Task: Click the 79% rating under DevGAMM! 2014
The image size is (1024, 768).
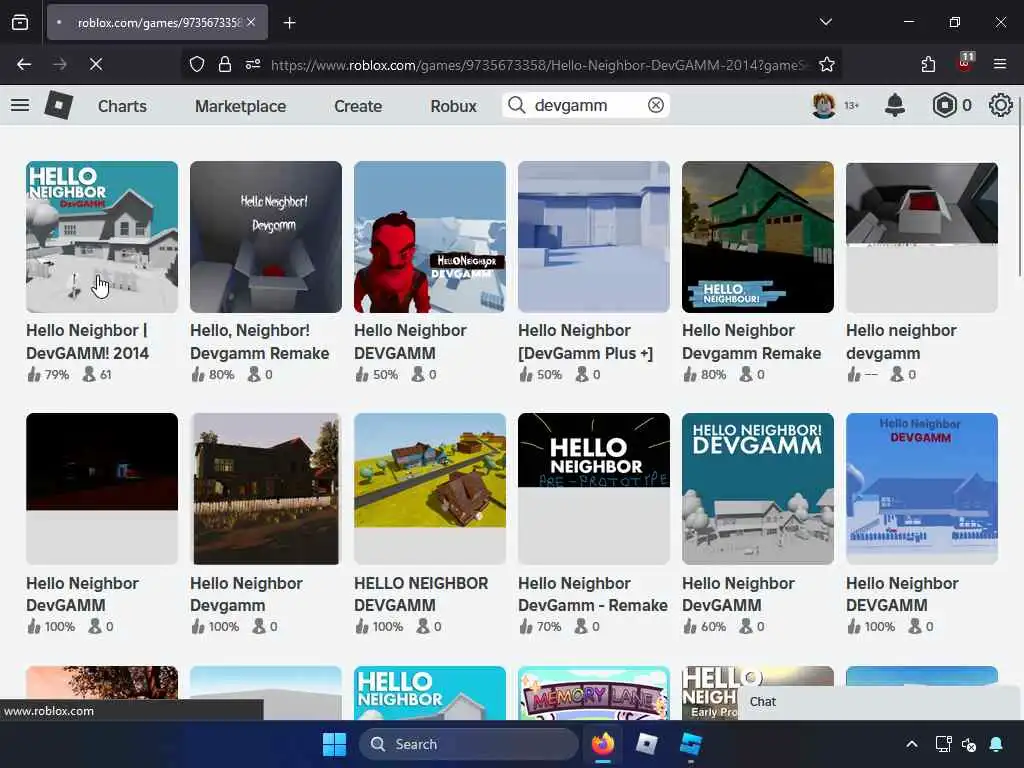Action: pyautogui.click(x=56, y=375)
